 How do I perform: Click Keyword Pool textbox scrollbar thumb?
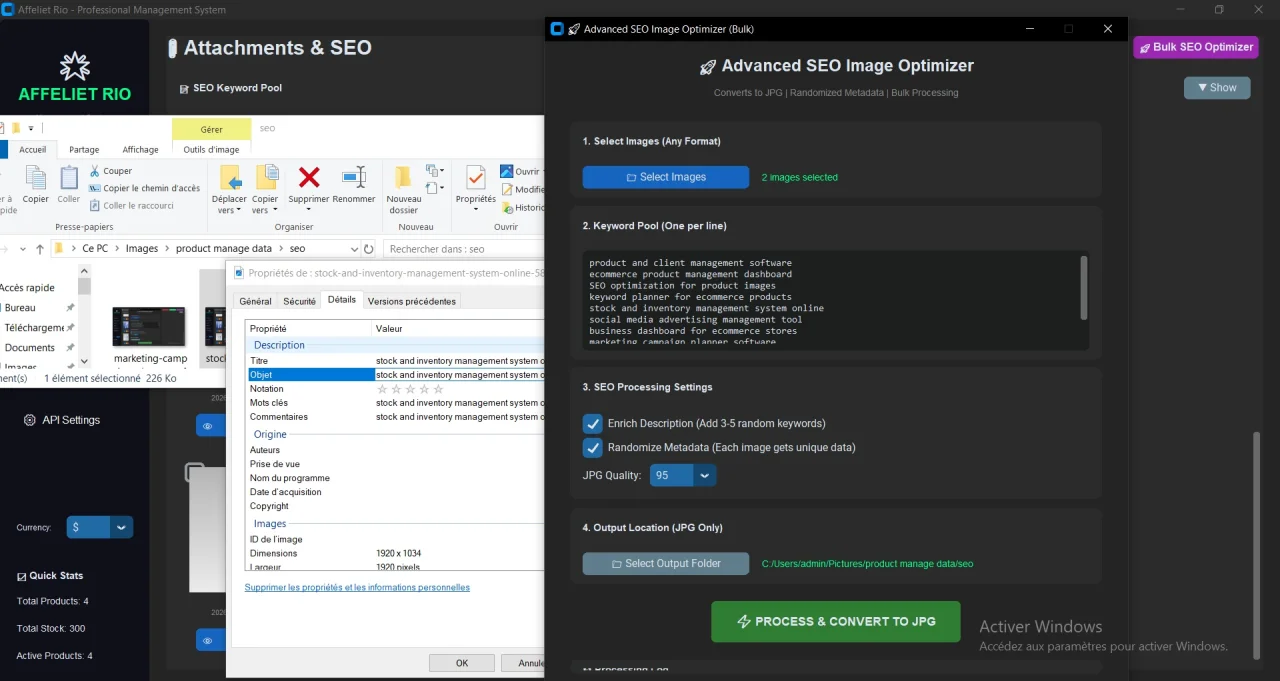coord(1084,286)
